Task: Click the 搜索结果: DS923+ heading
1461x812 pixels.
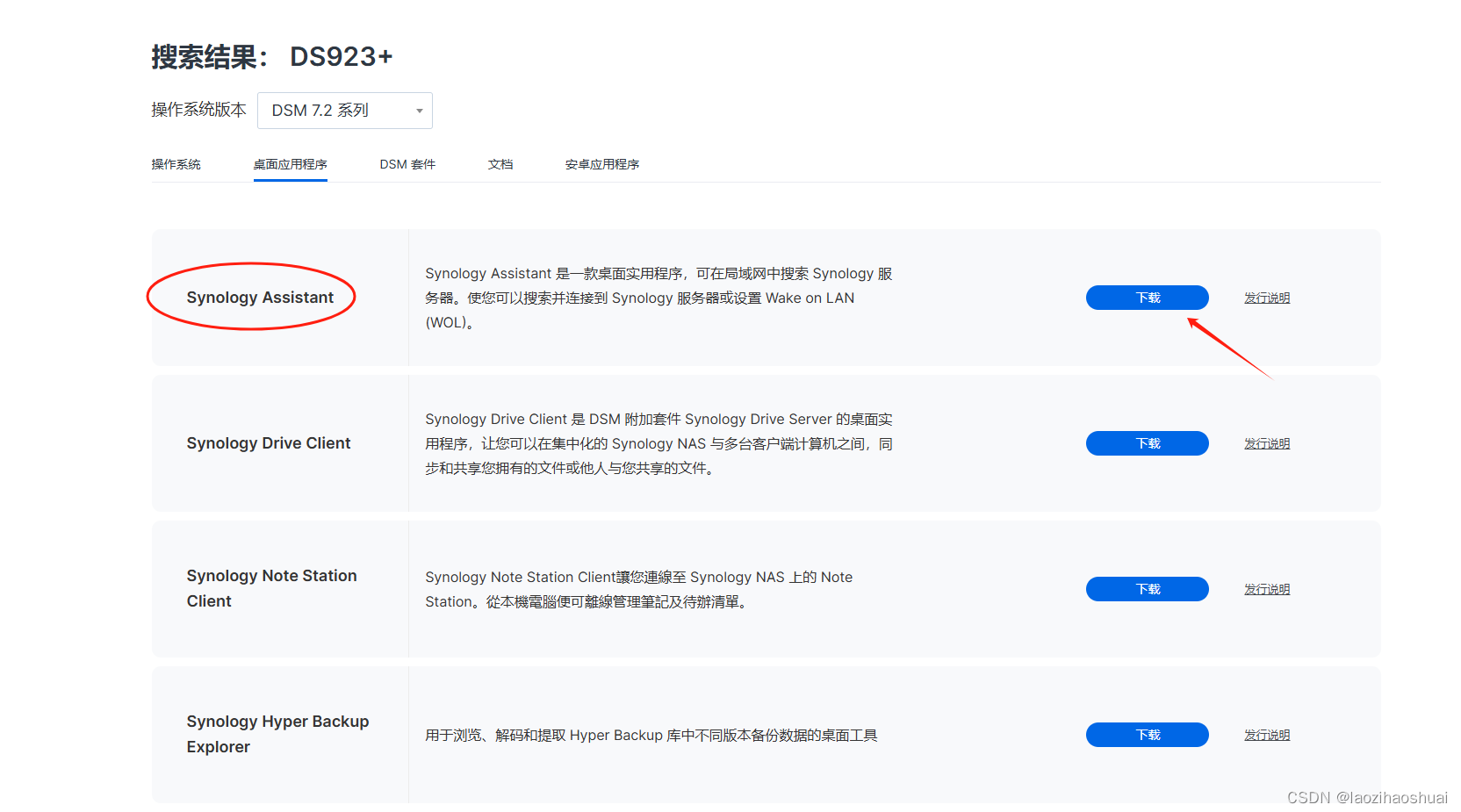Action: click(x=272, y=56)
